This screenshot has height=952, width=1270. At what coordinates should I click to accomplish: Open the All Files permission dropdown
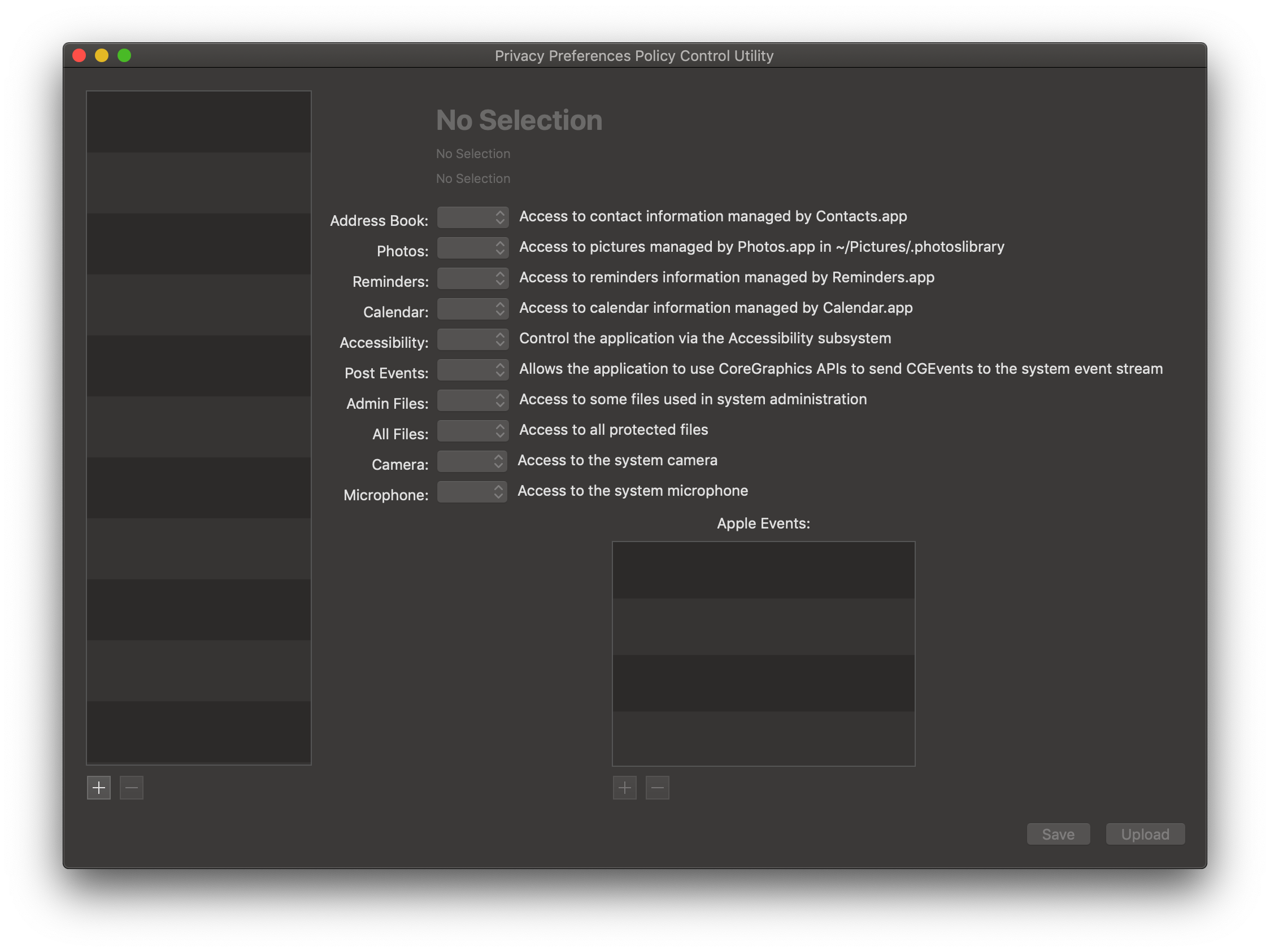(472, 430)
